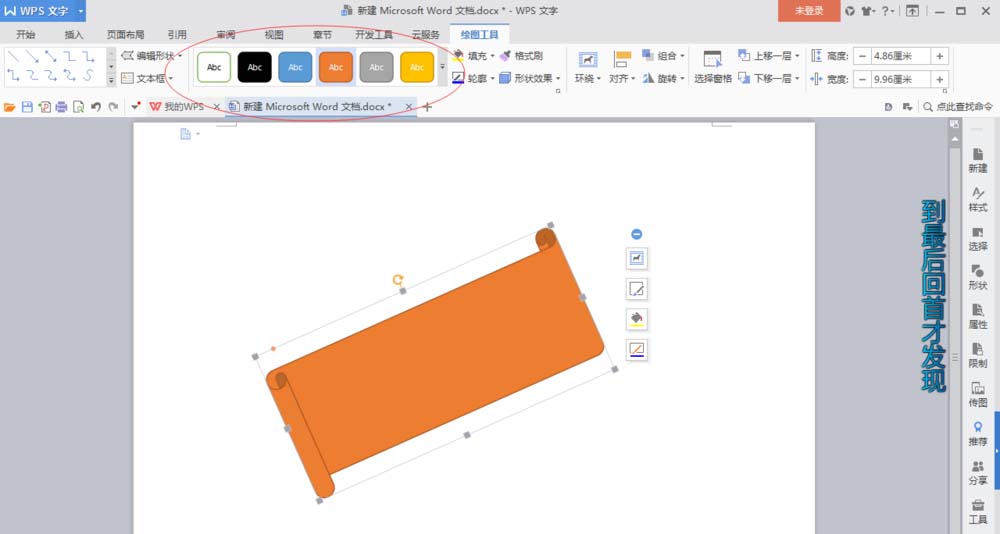Image resolution: width=1000 pixels, height=534 pixels.
Task: Expand the 环绕 wrap text dropdown
Action: pyautogui.click(x=588, y=78)
